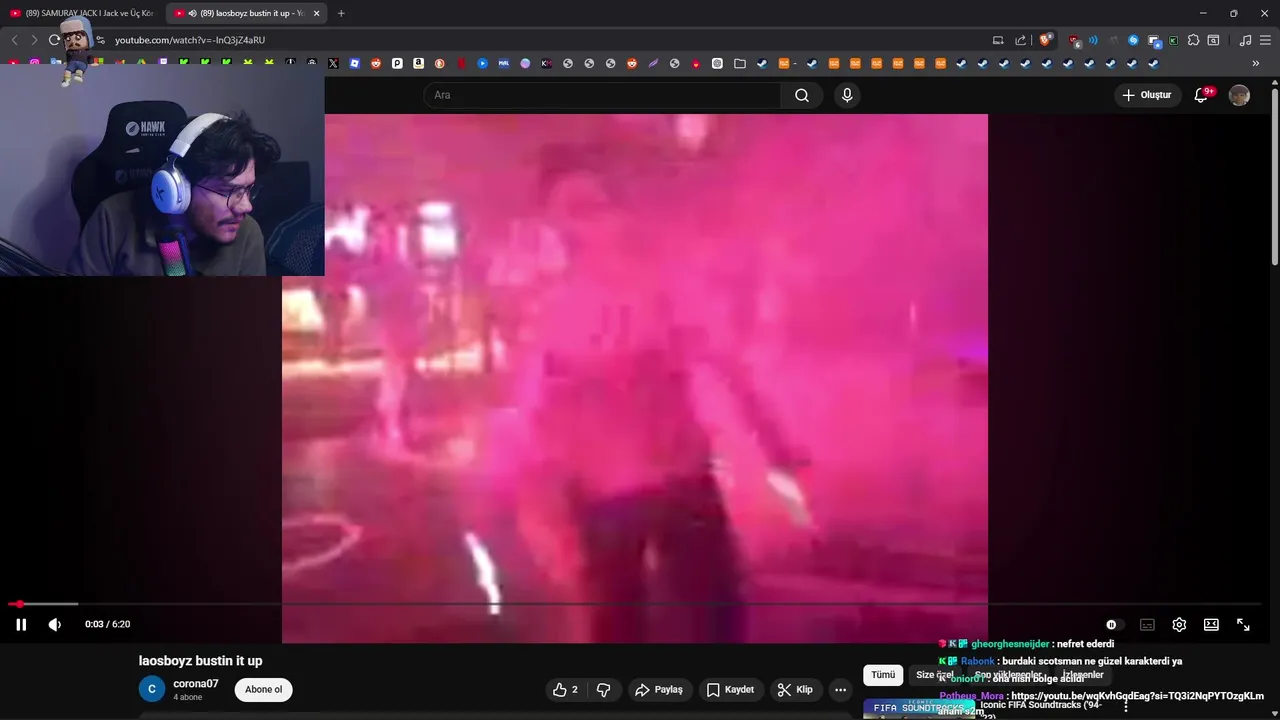The image size is (1280, 720).
Task: Open the youtu.be link in chat
Action: coord(1137,696)
